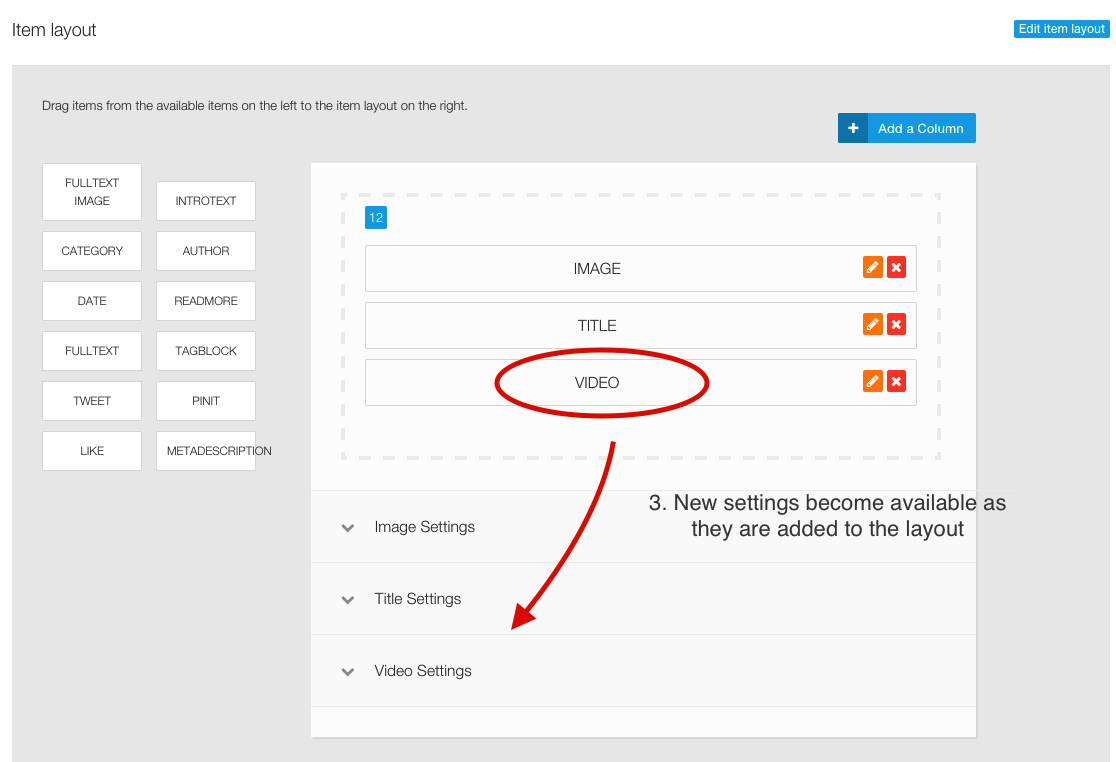Select the INTROTEXT available item
Viewport: 1116px width, 762px height.
(x=206, y=201)
